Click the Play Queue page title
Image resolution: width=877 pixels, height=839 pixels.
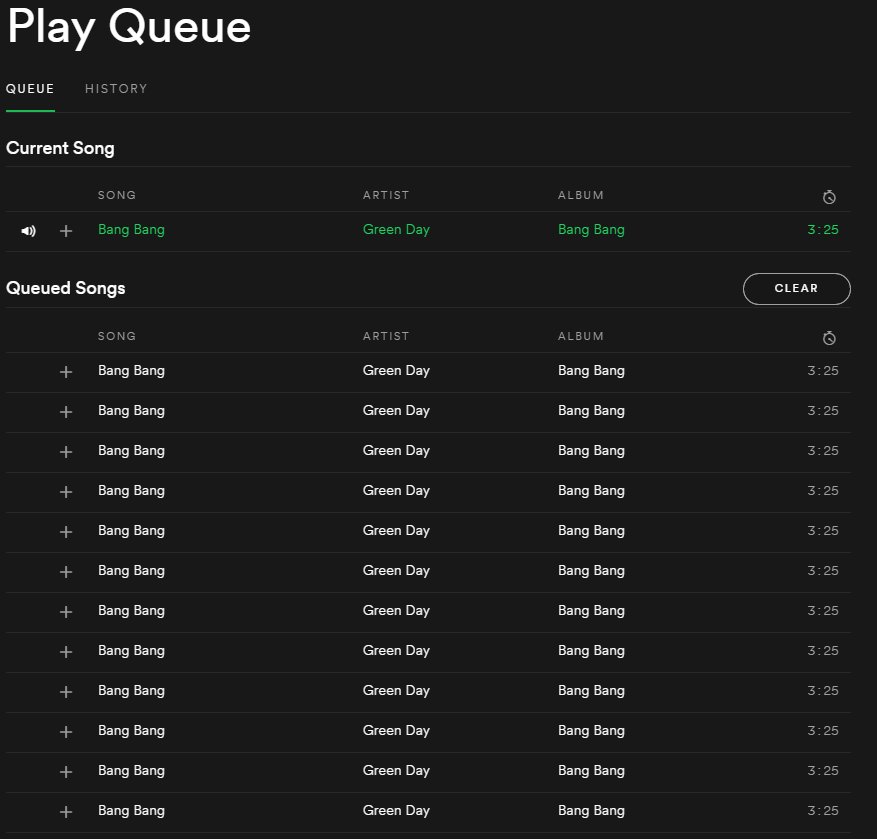[x=129, y=27]
